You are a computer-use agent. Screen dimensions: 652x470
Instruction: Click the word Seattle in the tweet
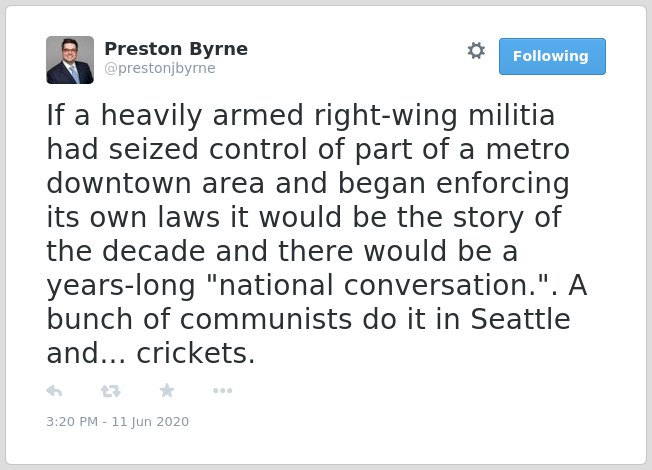tap(520, 319)
